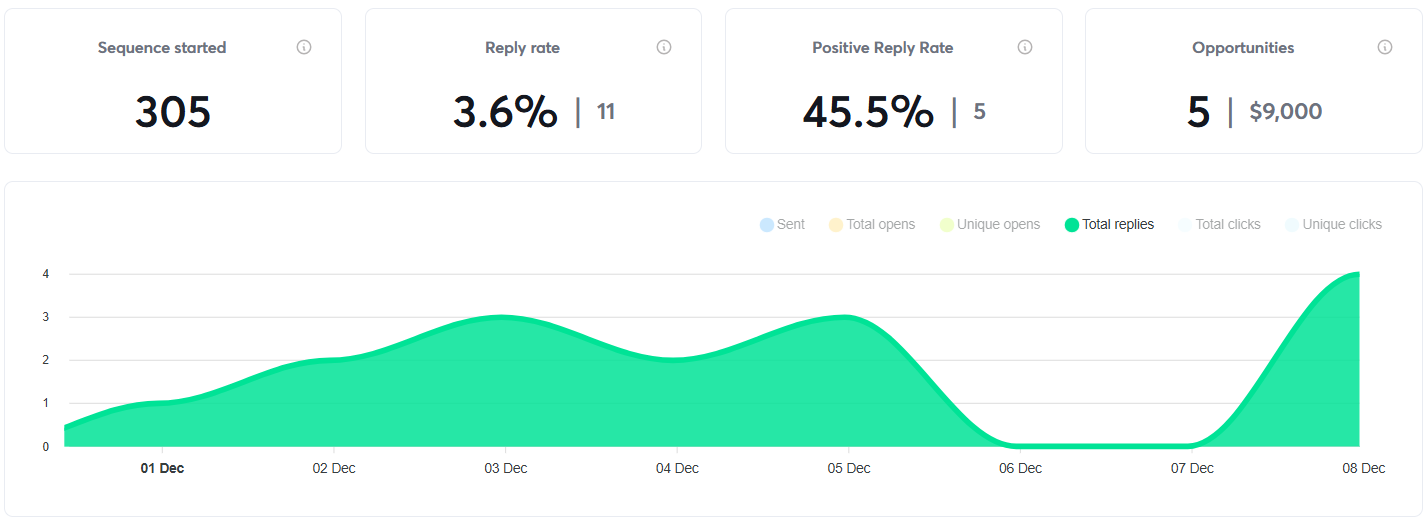Click the info icon beside Sequence started
This screenshot has height=520, width=1427.
(304, 47)
